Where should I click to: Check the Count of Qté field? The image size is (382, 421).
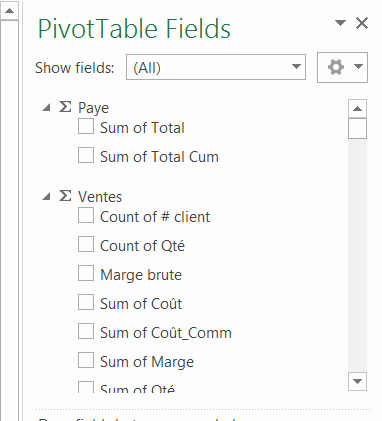pyautogui.click(x=86, y=244)
